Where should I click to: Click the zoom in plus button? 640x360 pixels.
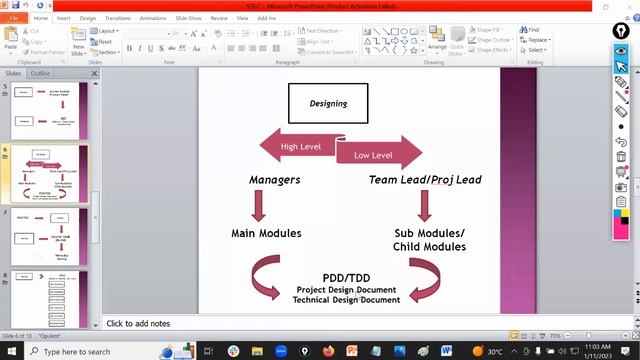[625, 336]
